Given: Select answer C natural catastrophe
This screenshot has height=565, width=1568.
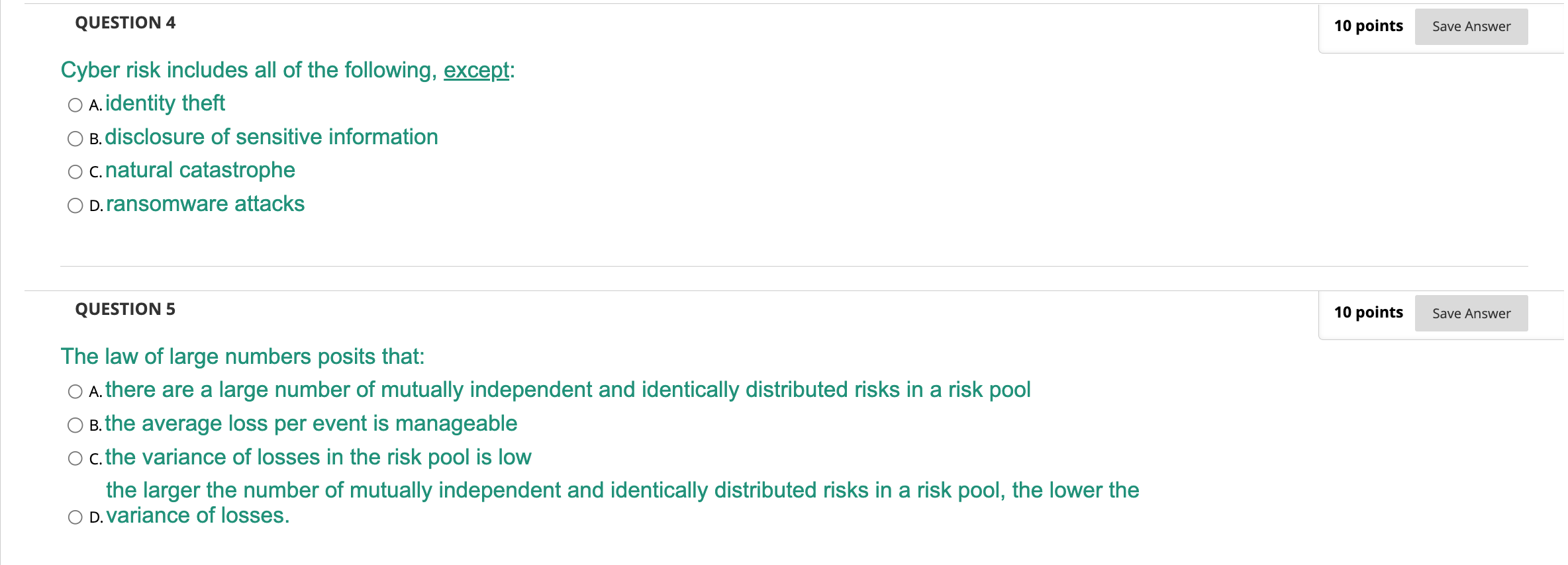Looking at the screenshot, I should click(x=75, y=171).
